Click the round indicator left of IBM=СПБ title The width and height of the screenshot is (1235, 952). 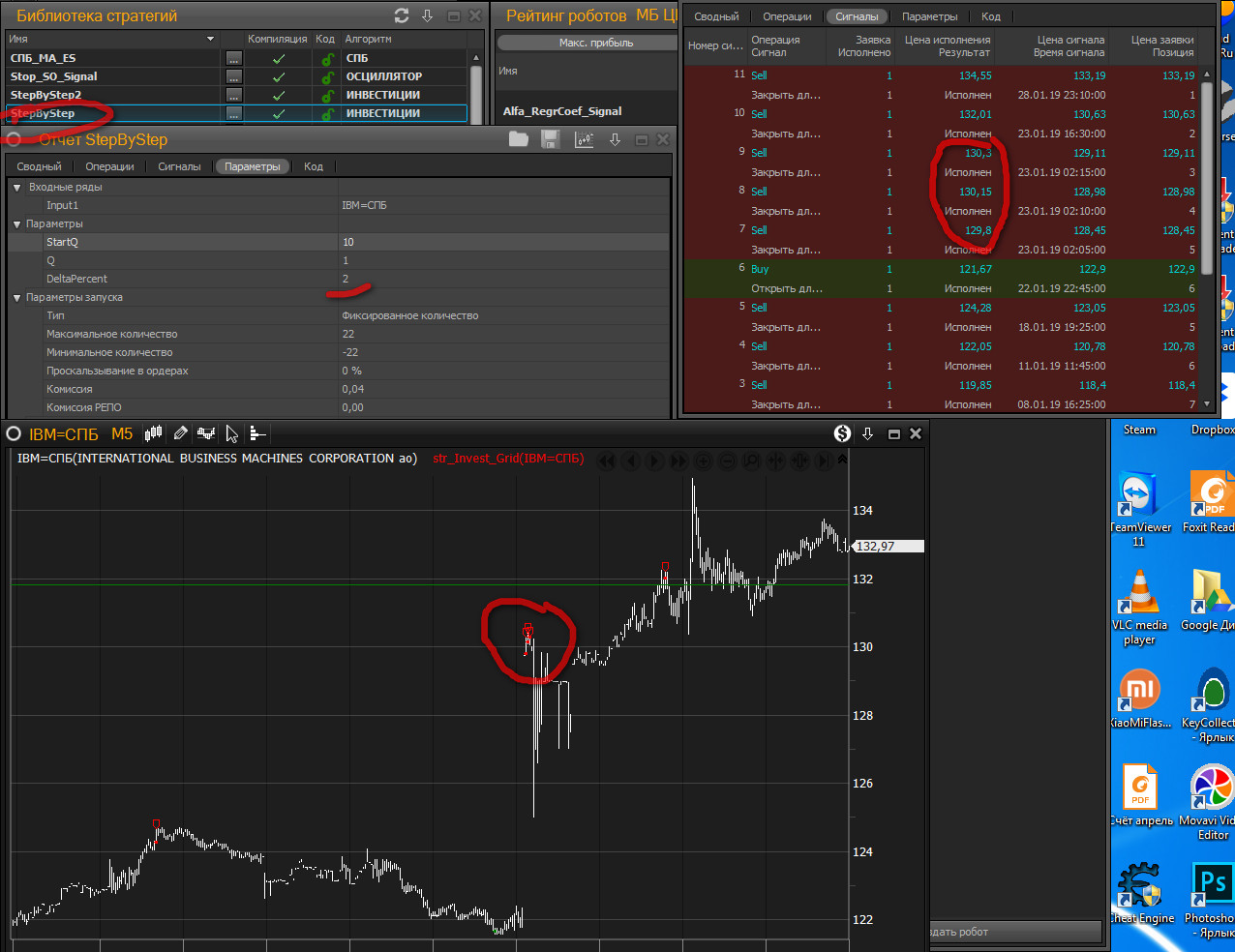(x=14, y=433)
